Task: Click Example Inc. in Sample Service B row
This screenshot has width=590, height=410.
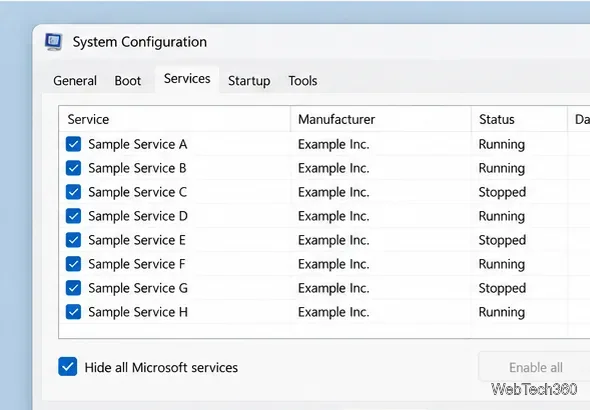Action: coord(334,168)
